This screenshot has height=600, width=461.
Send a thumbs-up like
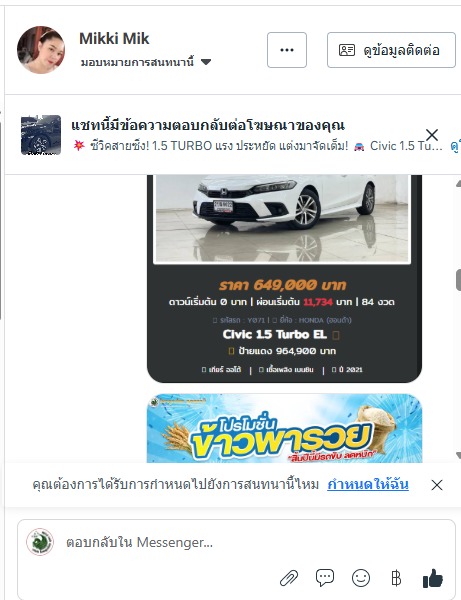(x=433, y=578)
